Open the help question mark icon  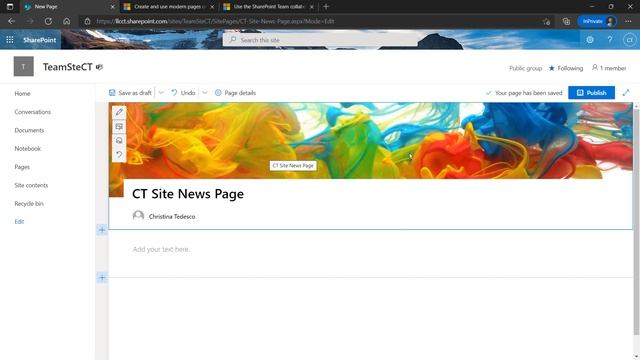click(x=610, y=40)
